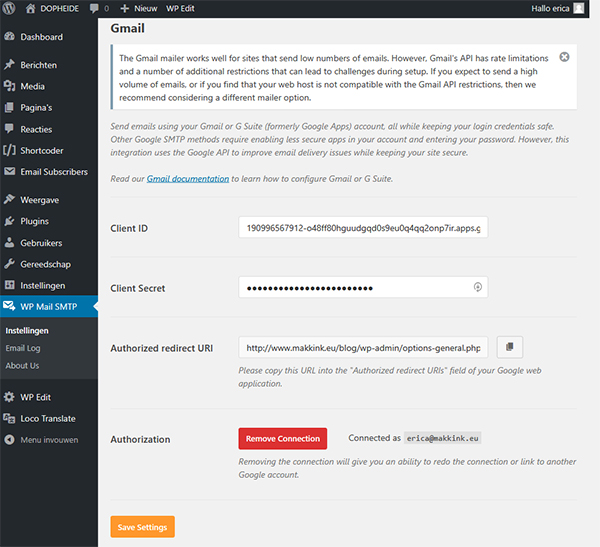Open the Gereedschap menu item
This screenshot has width=600, height=547.
(46, 264)
